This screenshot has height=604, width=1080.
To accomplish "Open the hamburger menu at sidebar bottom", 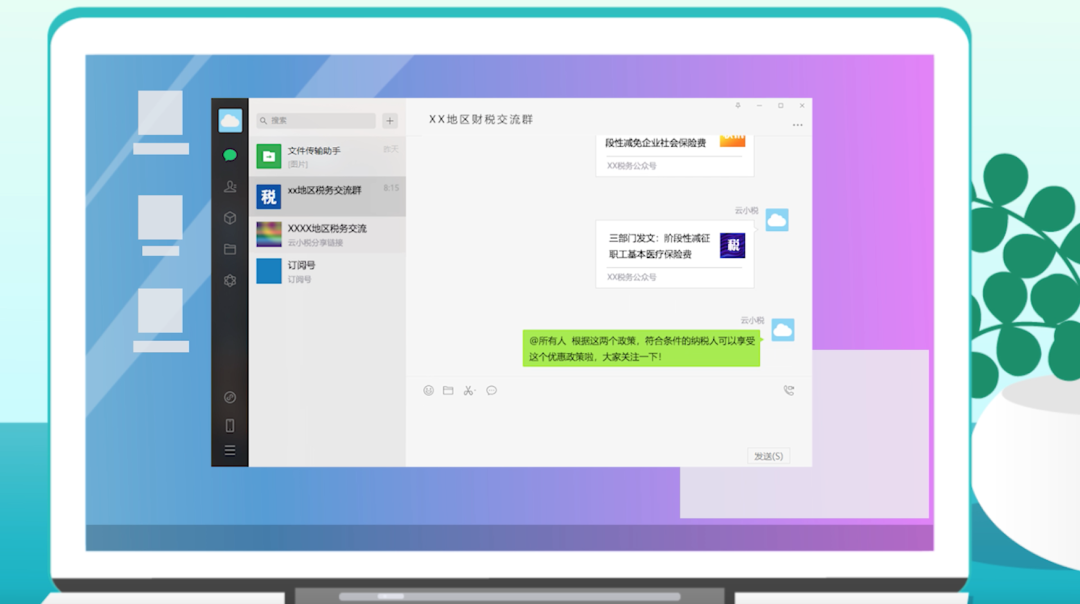I will click(x=230, y=450).
